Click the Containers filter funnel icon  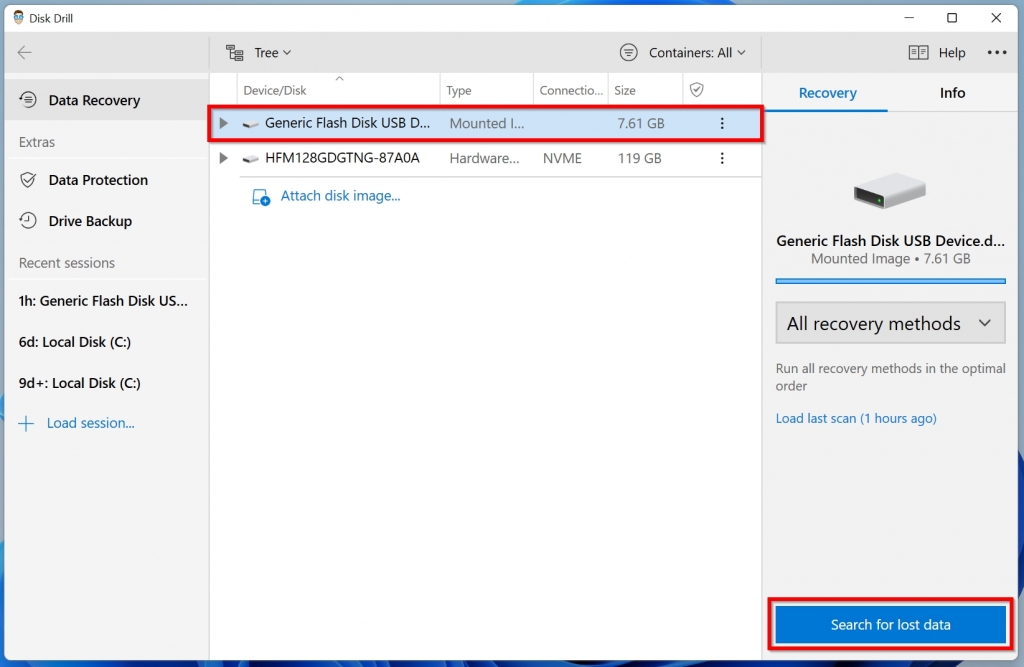(628, 52)
